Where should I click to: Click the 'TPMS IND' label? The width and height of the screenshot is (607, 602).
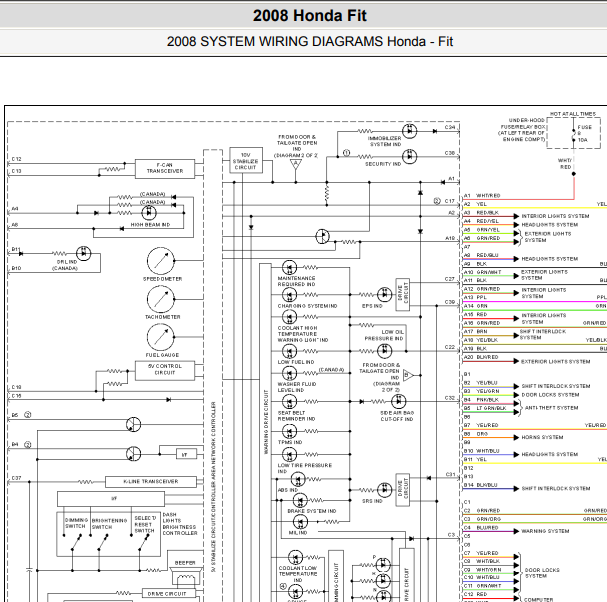point(290,442)
